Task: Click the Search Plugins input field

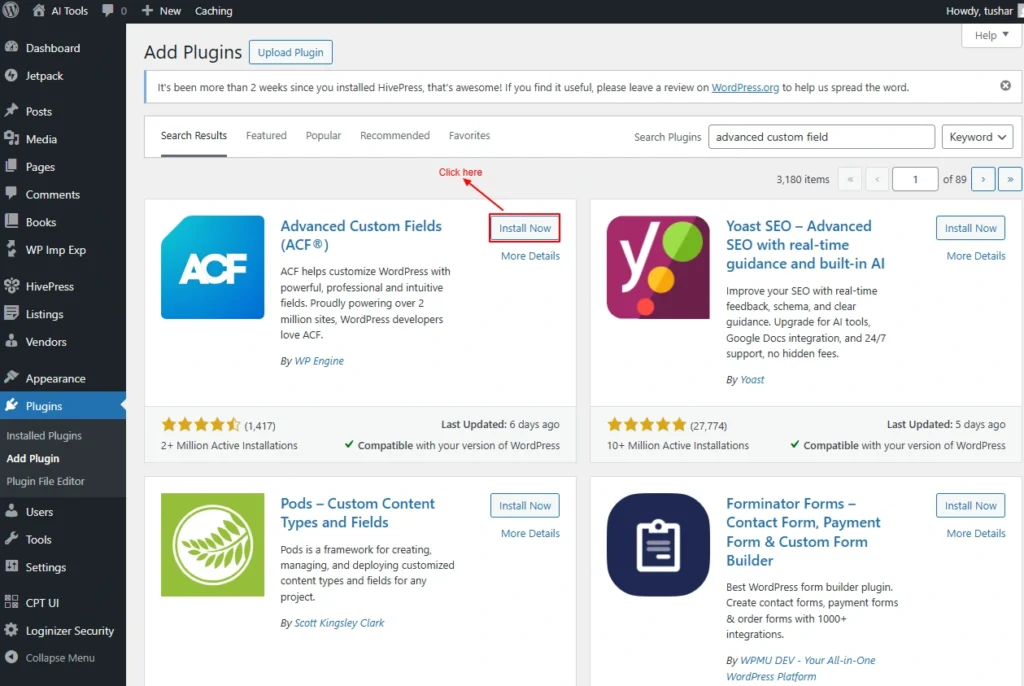Action: [x=820, y=137]
